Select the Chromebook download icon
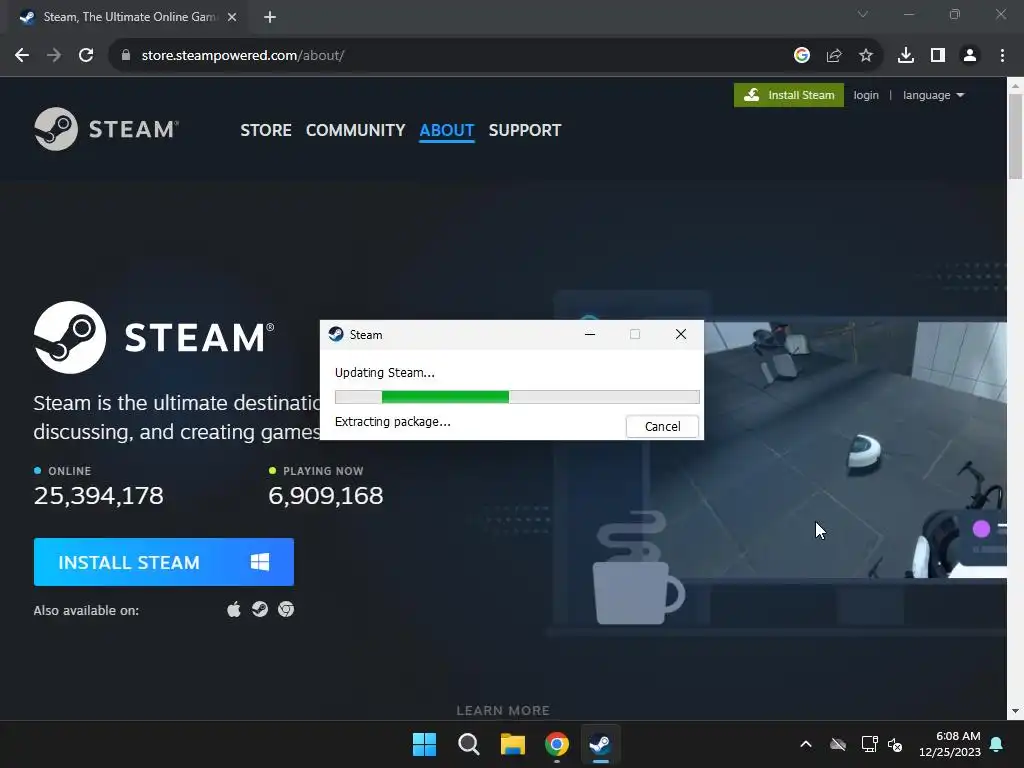The height and width of the screenshot is (768, 1024). (x=286, y=609)
